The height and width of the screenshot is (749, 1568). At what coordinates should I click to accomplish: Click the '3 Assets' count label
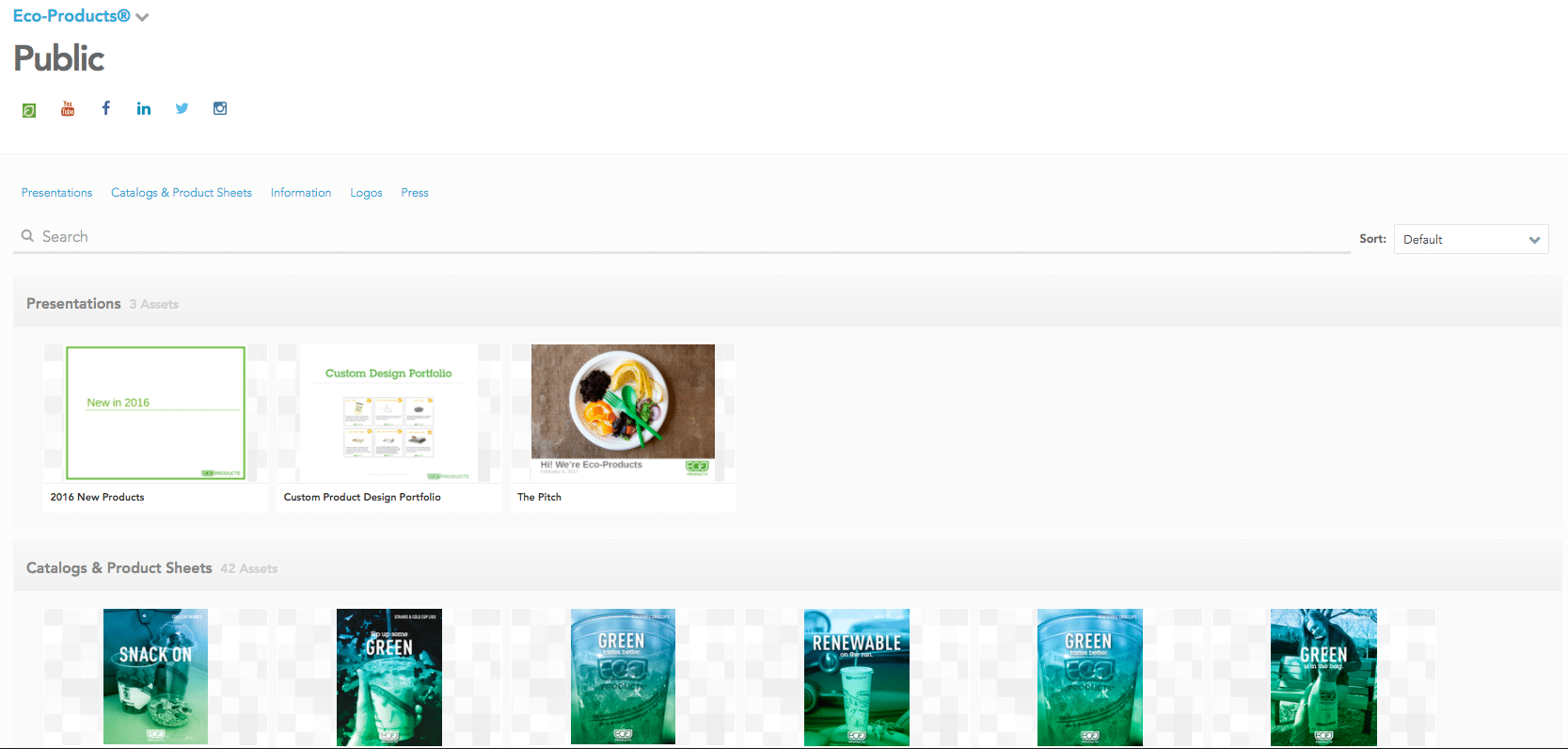tap(154, 304)
